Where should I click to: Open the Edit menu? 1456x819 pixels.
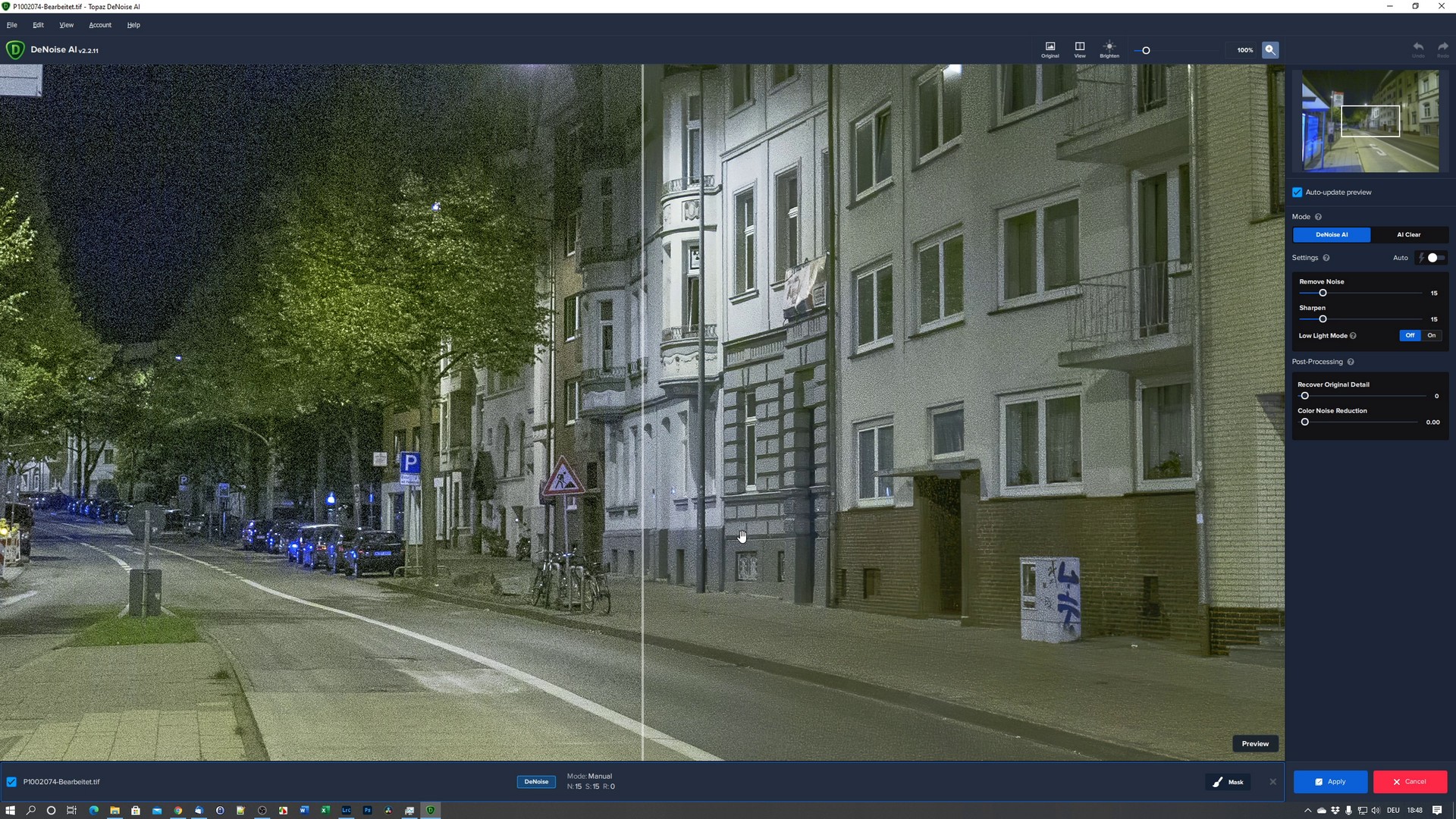point(38,25)
